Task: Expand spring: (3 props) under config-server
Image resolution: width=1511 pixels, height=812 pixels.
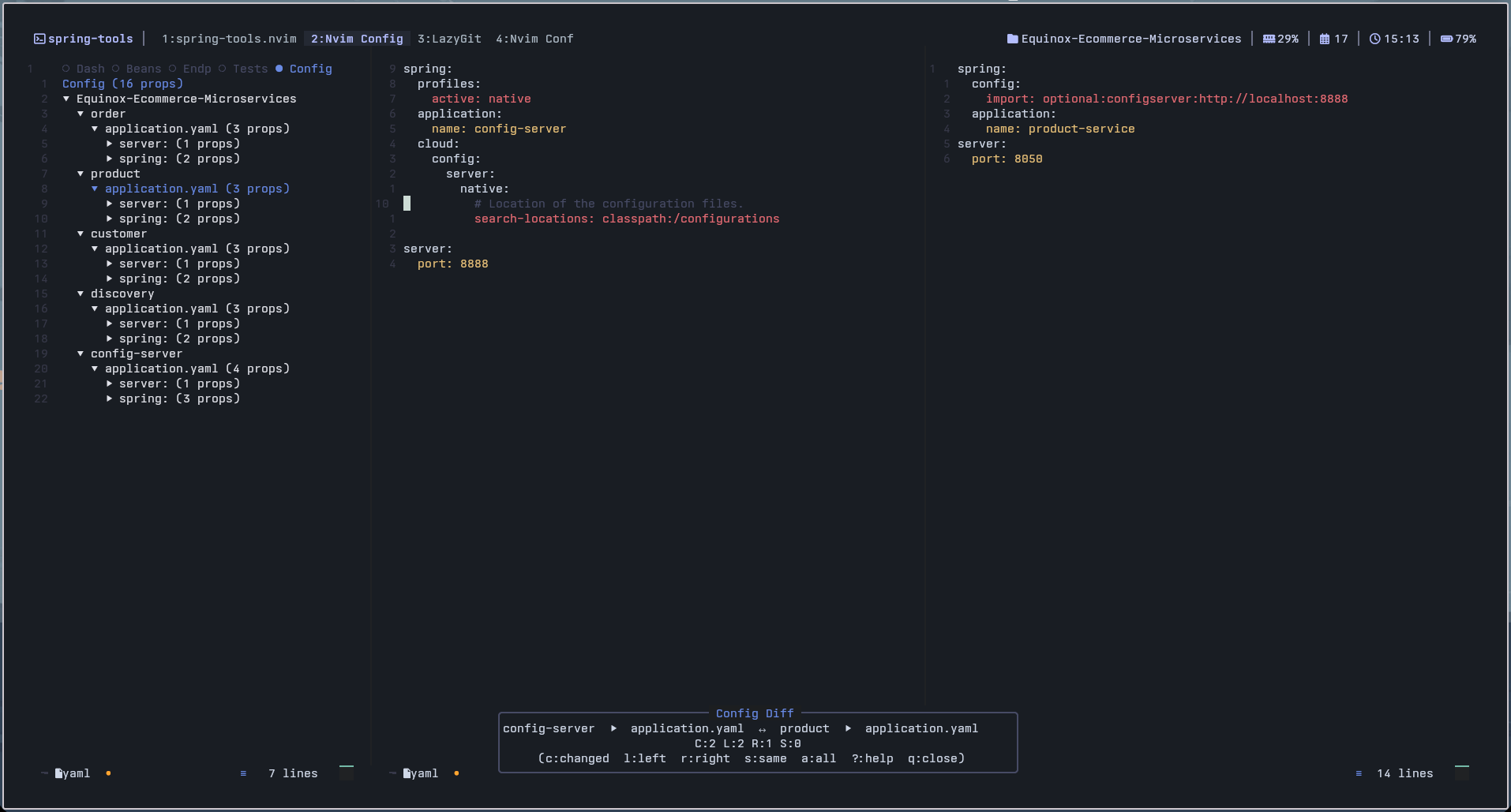Action: pyautogui.click(x=109, y=399)
